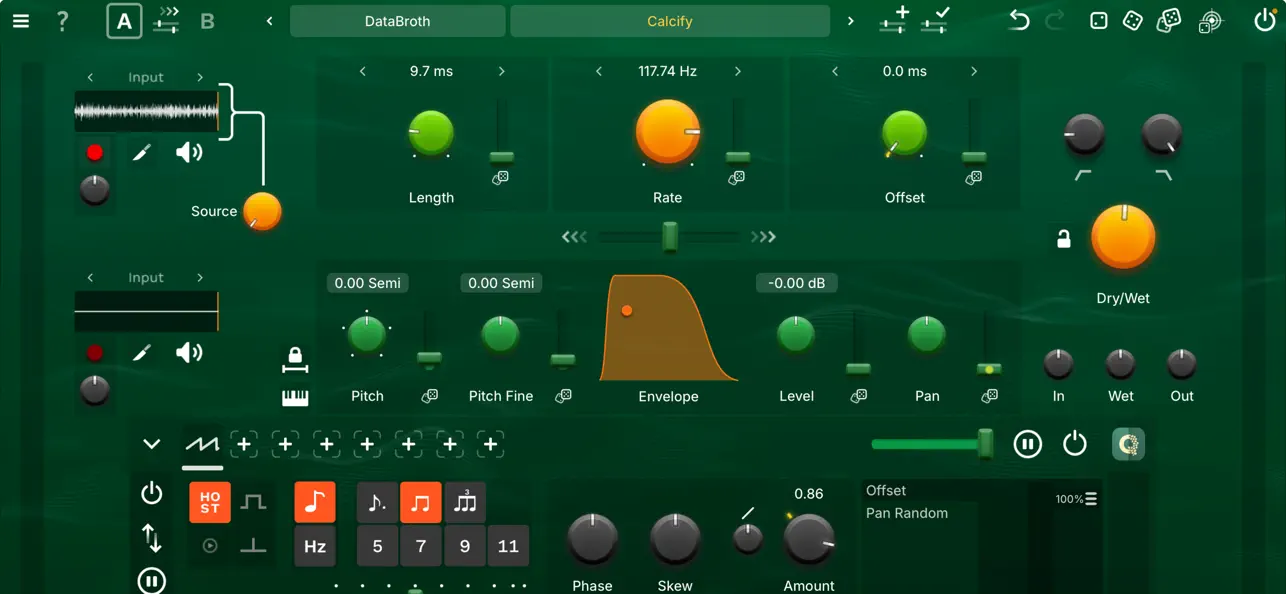Click the undo arrow icon
The height and width of the screenshot is (594, 1286).
pyautogui.click(x=1019, y=19)
